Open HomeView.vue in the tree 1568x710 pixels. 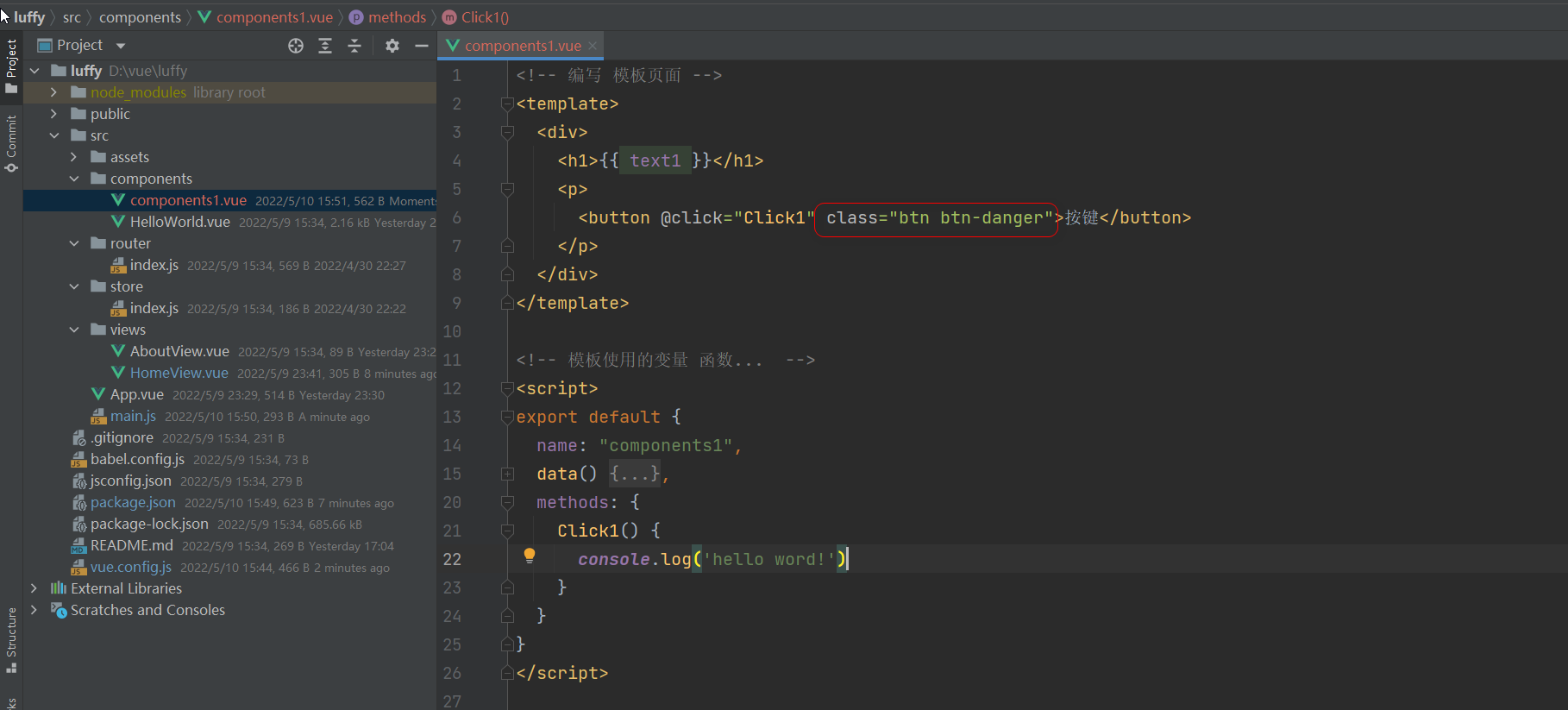pyautogui.click(x=179, y=373)
